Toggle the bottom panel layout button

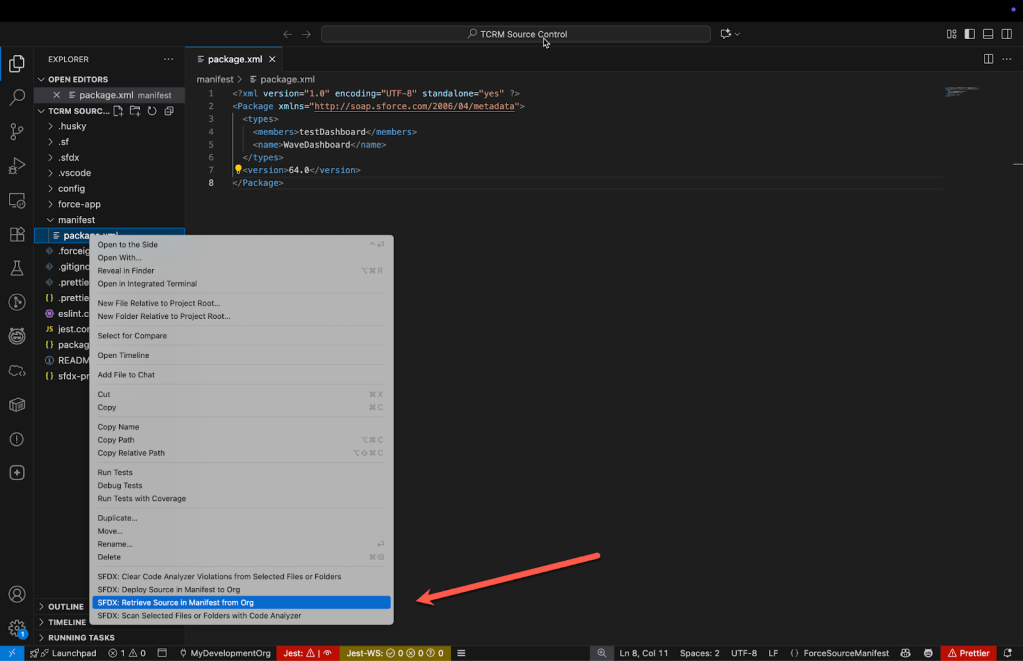pyautogui.click(x=987, y=34)
